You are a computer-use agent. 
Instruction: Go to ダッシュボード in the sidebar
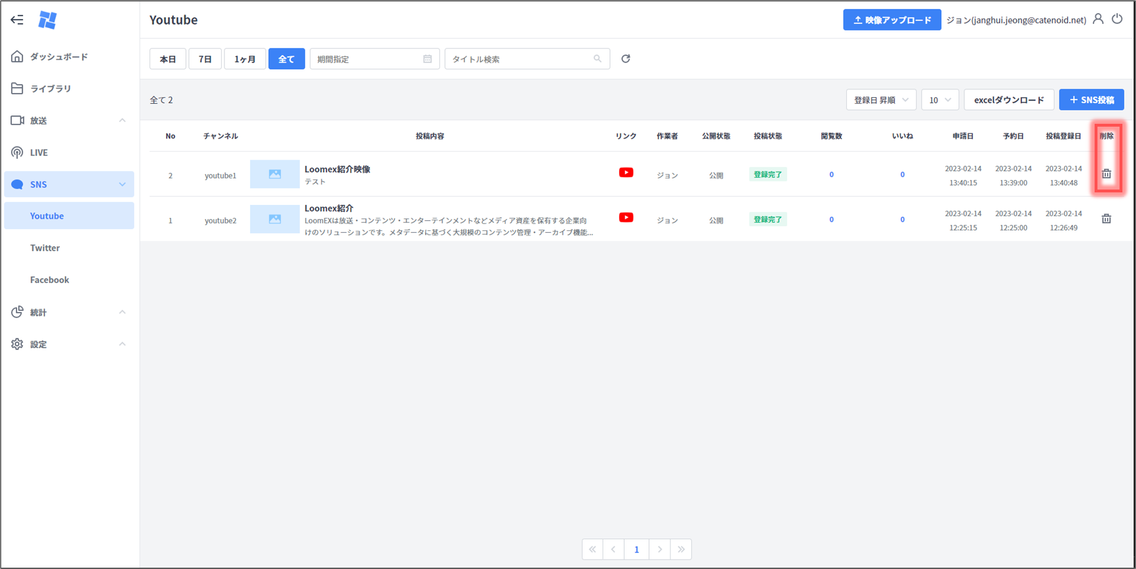[58, 57]
